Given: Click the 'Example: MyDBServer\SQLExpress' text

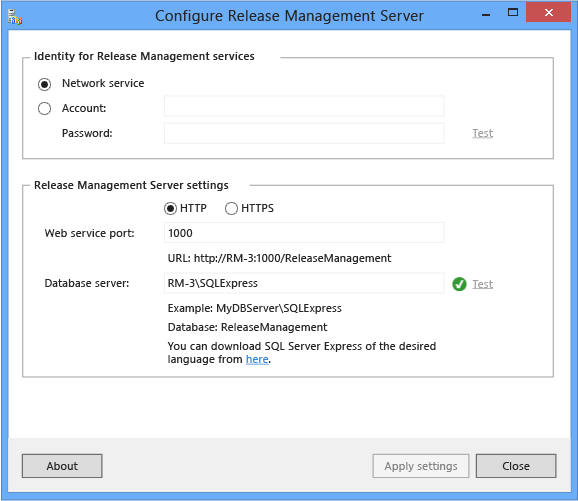Looking at the screenshot, I should click(255, 308).
